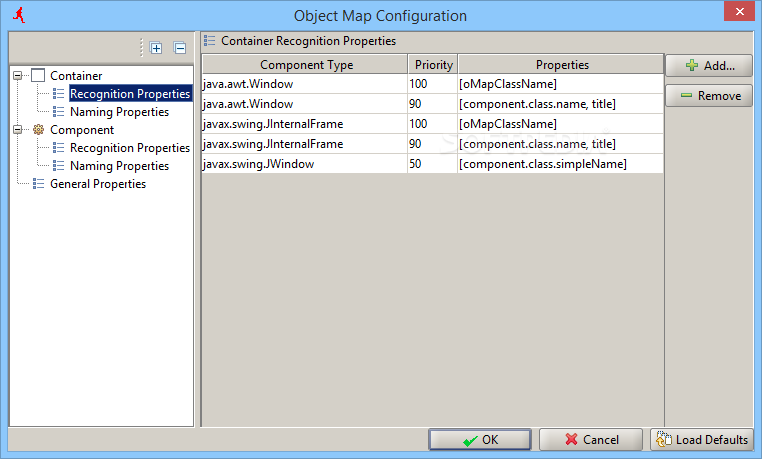Screen dimensions: 762x459
Task: Select Recognition Properties under Container
Action: tap(130, 94)
